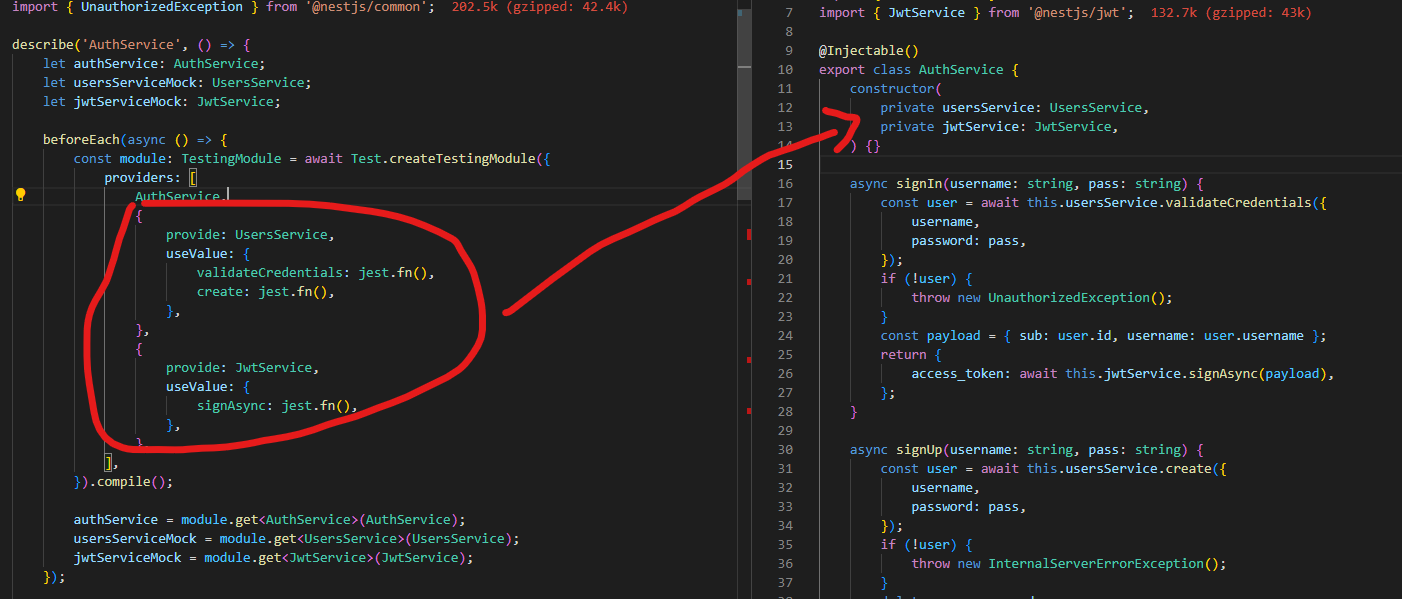The width and height of the screenshot is (1402, 599).
Task: Click 'signAsync: jest.fn(),' mock line
Action: click(277, 406)
